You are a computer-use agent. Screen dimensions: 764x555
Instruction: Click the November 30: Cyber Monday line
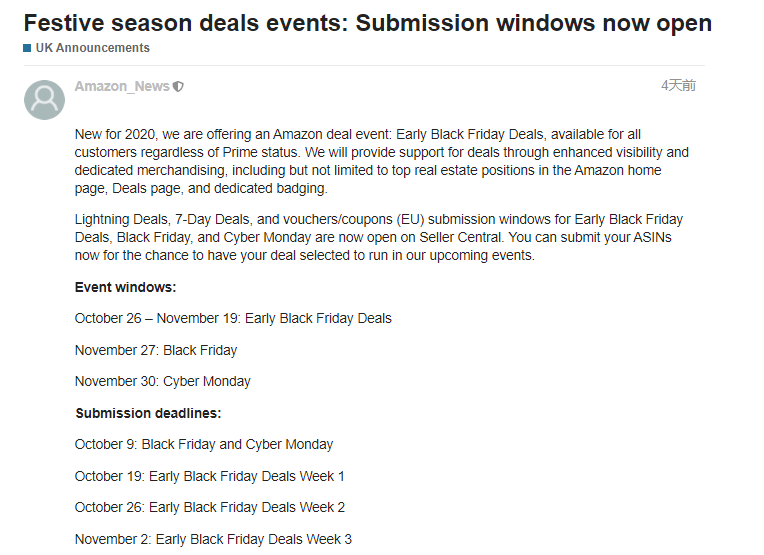tap(163, 381)
